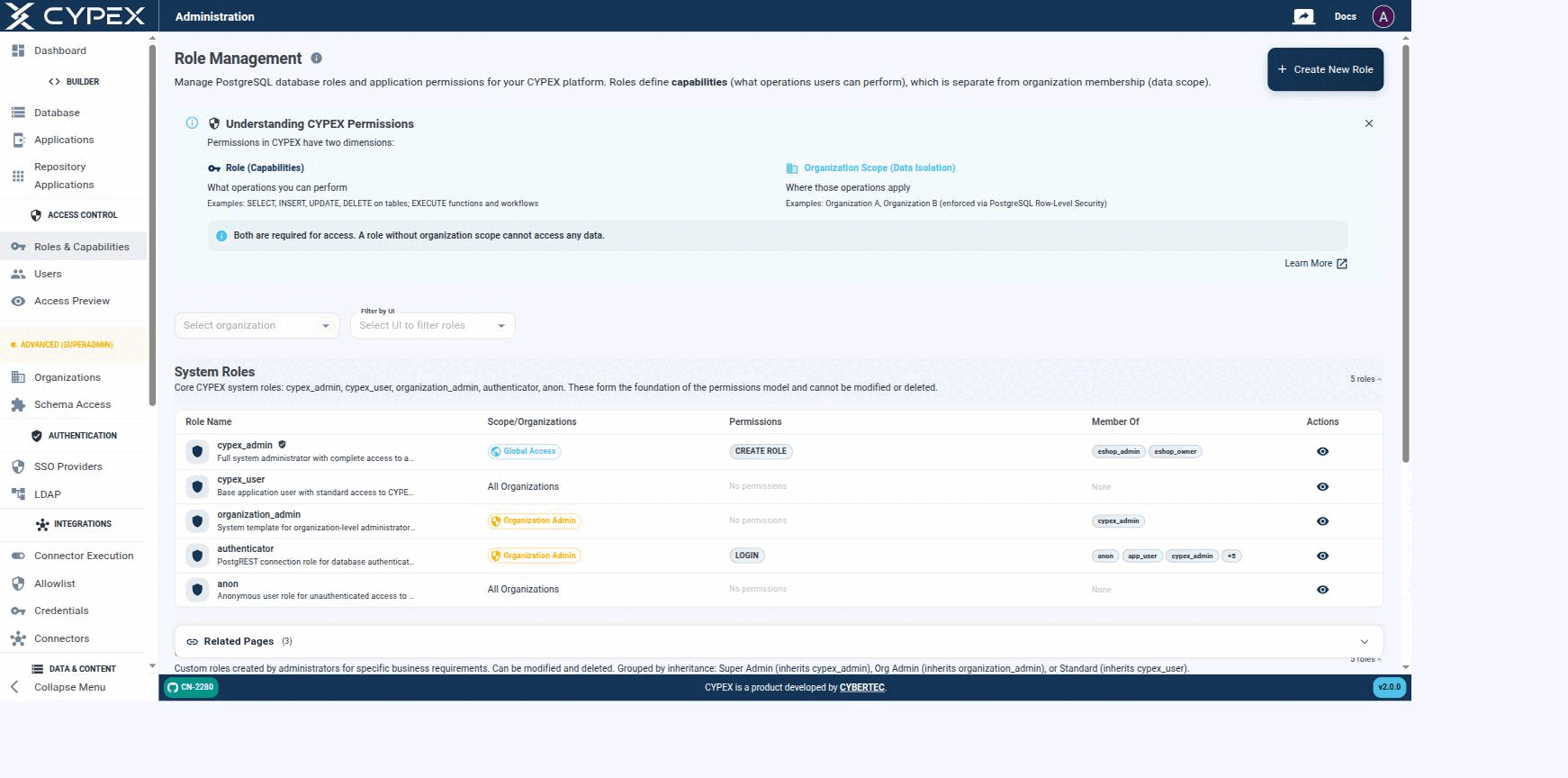Click the CREATE ROLE permission chip
Image resolution: width=1568 pixels, height=778 pixels.
coord(761,451)
